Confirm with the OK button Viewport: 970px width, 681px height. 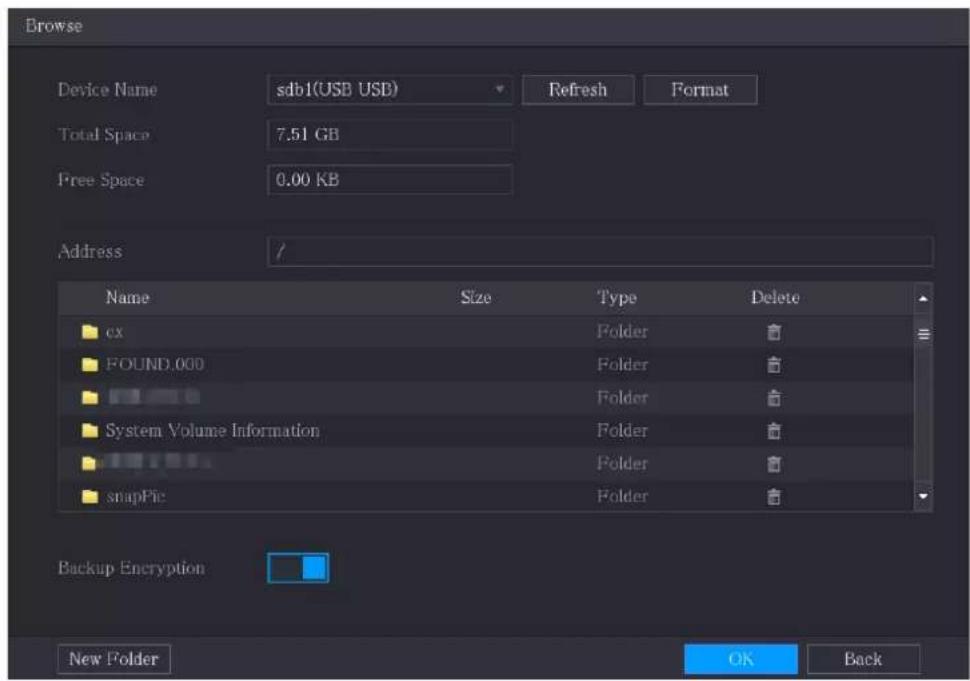click(x=740, y=659)
